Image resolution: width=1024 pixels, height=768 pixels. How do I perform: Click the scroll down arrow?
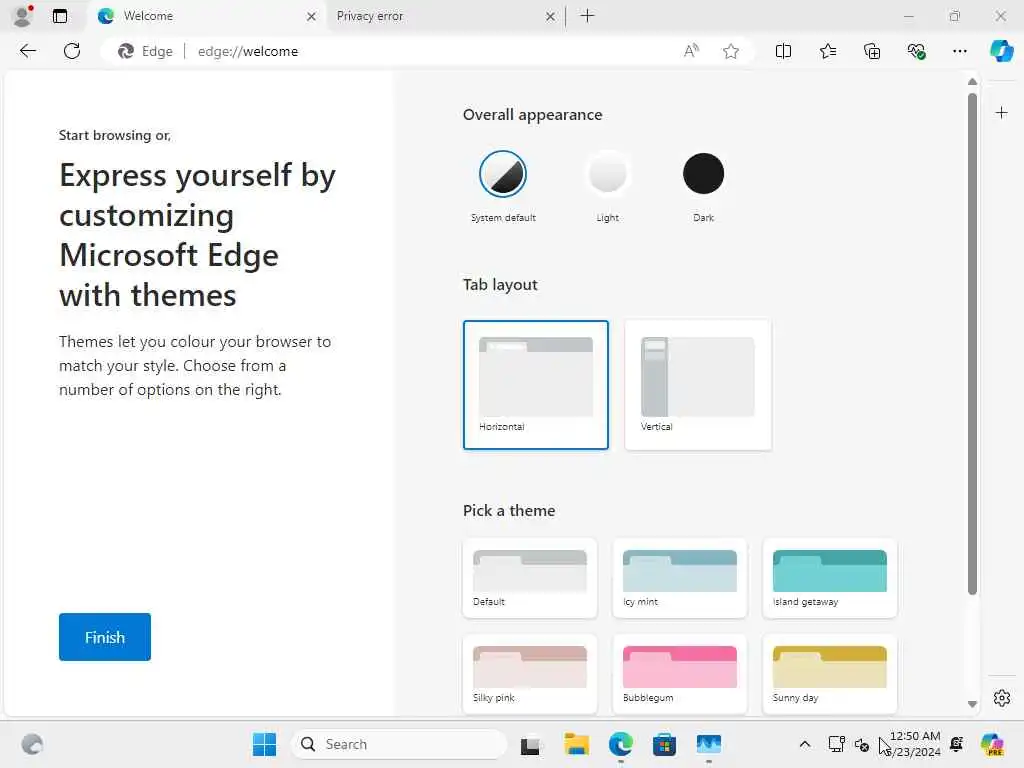(x=972, y=704)
